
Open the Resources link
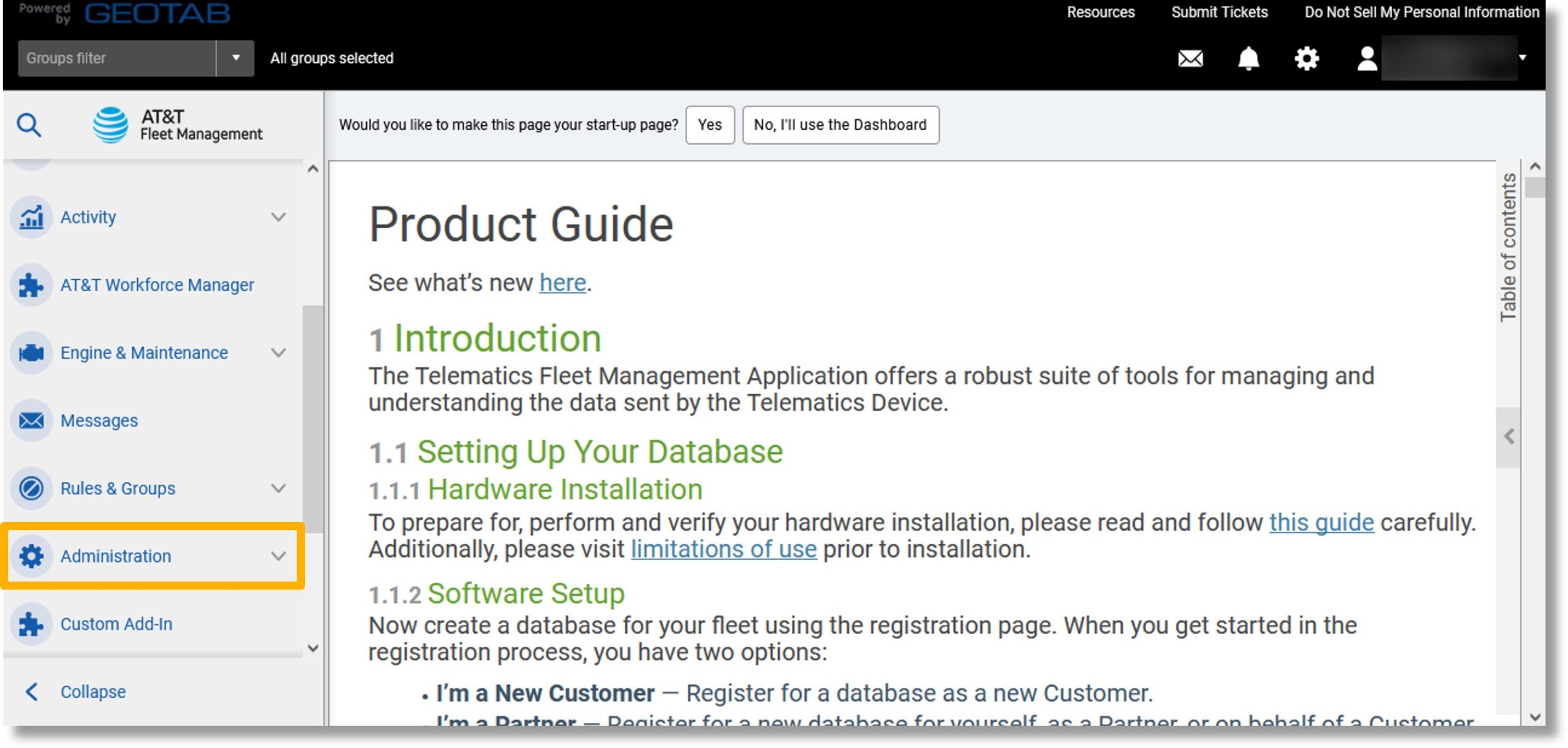(1101, 12)
